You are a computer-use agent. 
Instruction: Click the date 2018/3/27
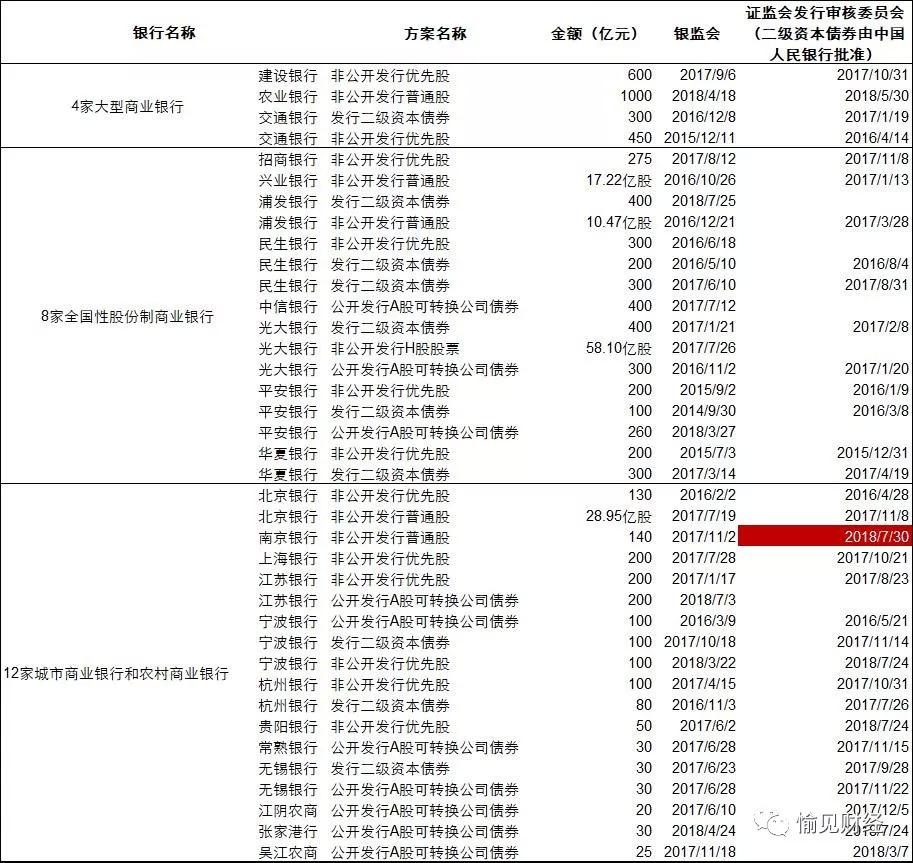tap(703, 432)
